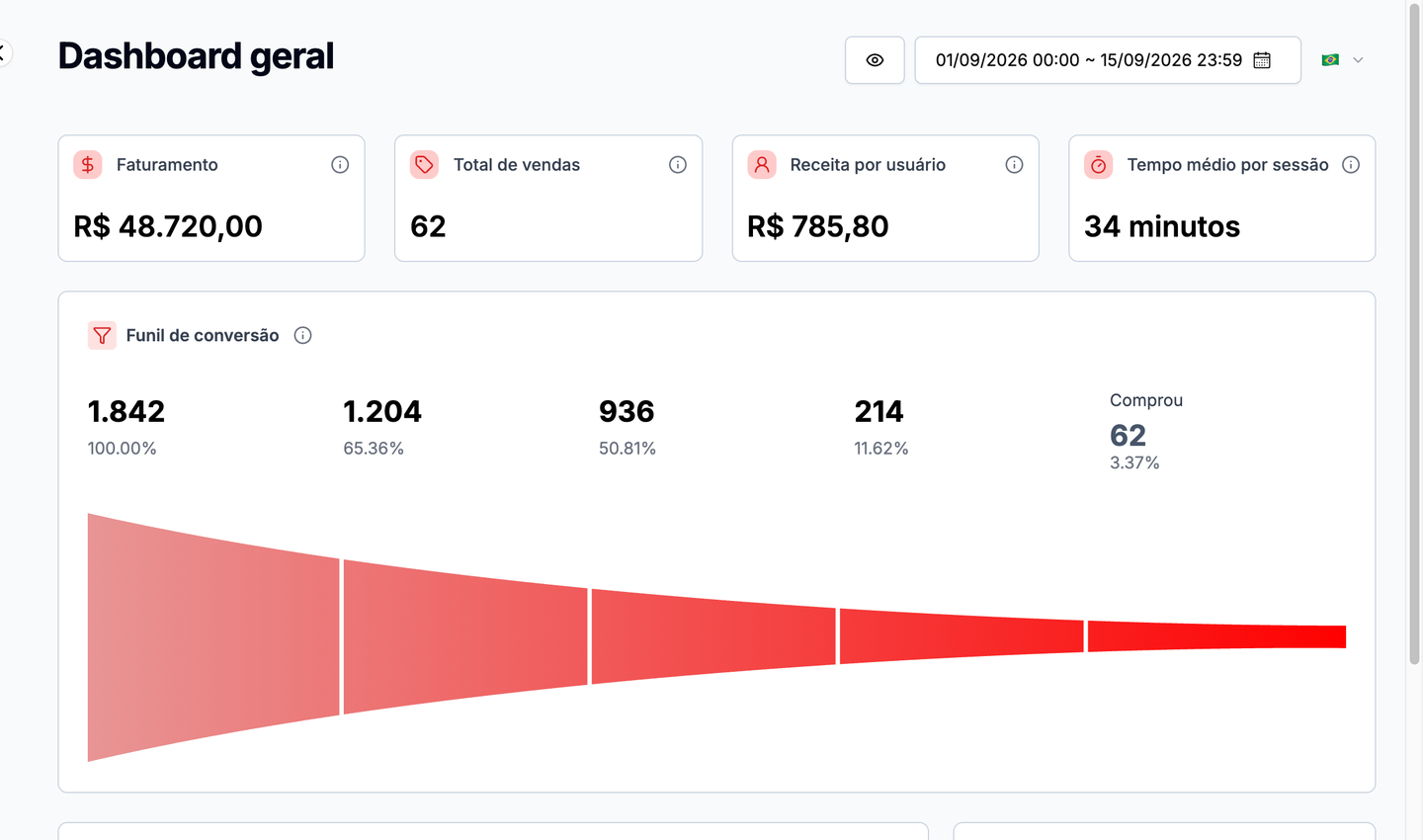
Task: Show info for Funil de conversão
Action: [303, 336]
